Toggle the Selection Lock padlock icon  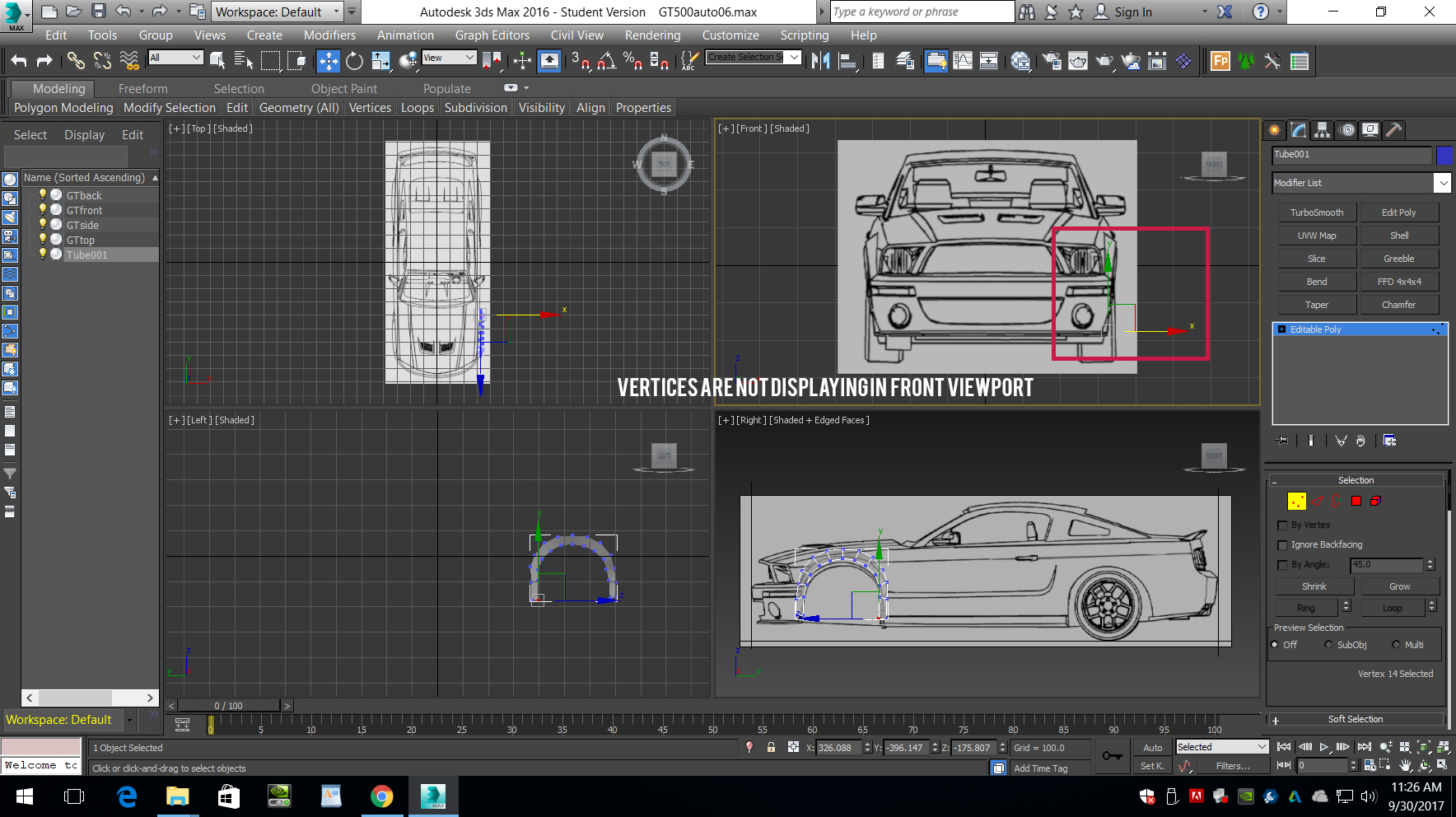[x=771, y=747]
